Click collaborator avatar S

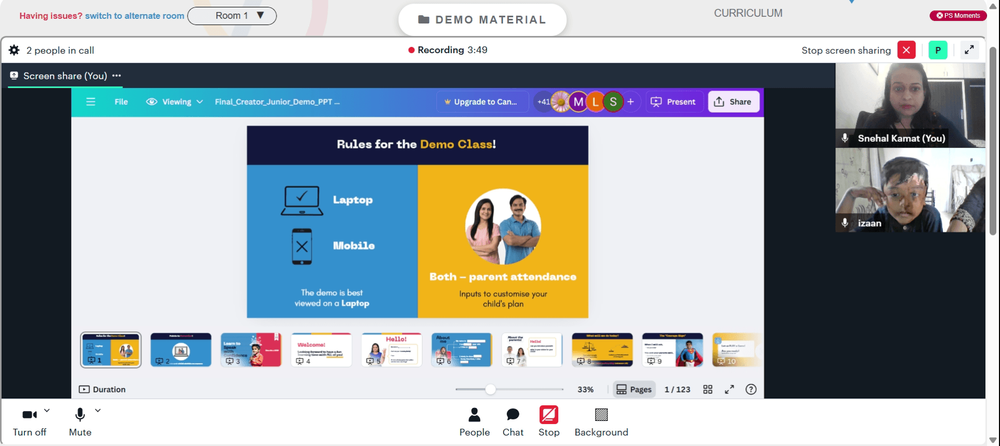613,101
